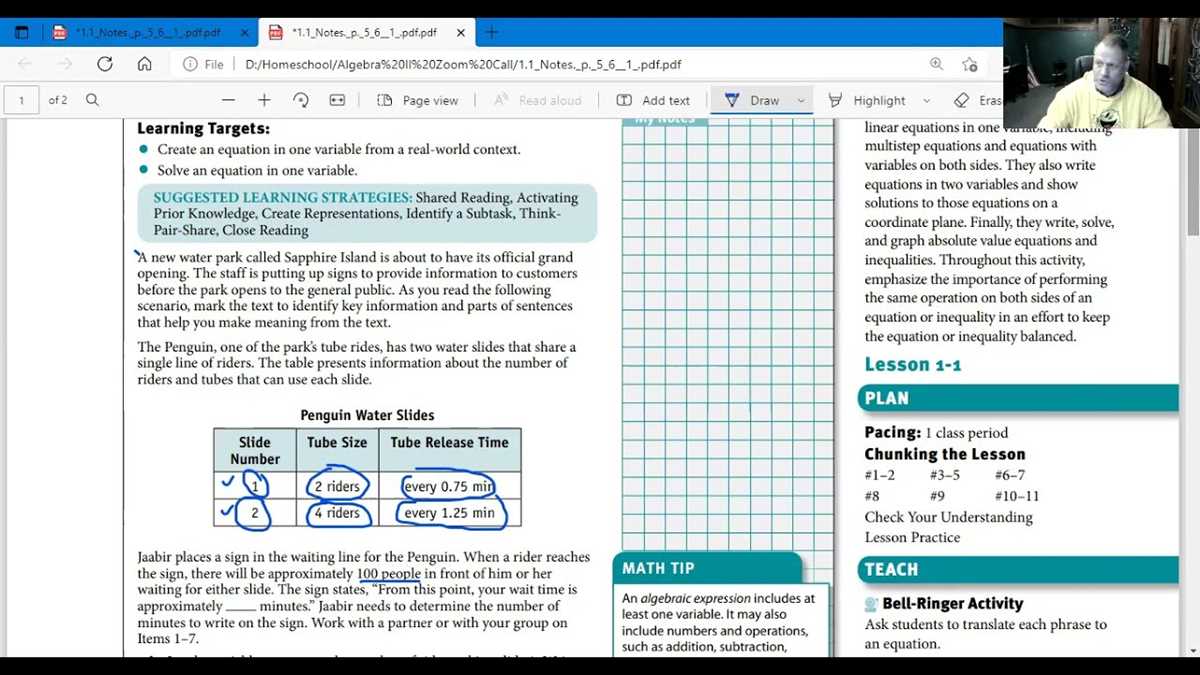Image resolution: width=1200 pixels, height=675 pixels.
Task: Click the 'Learning Targets:' heading
Action: click(x=203, y=128)
